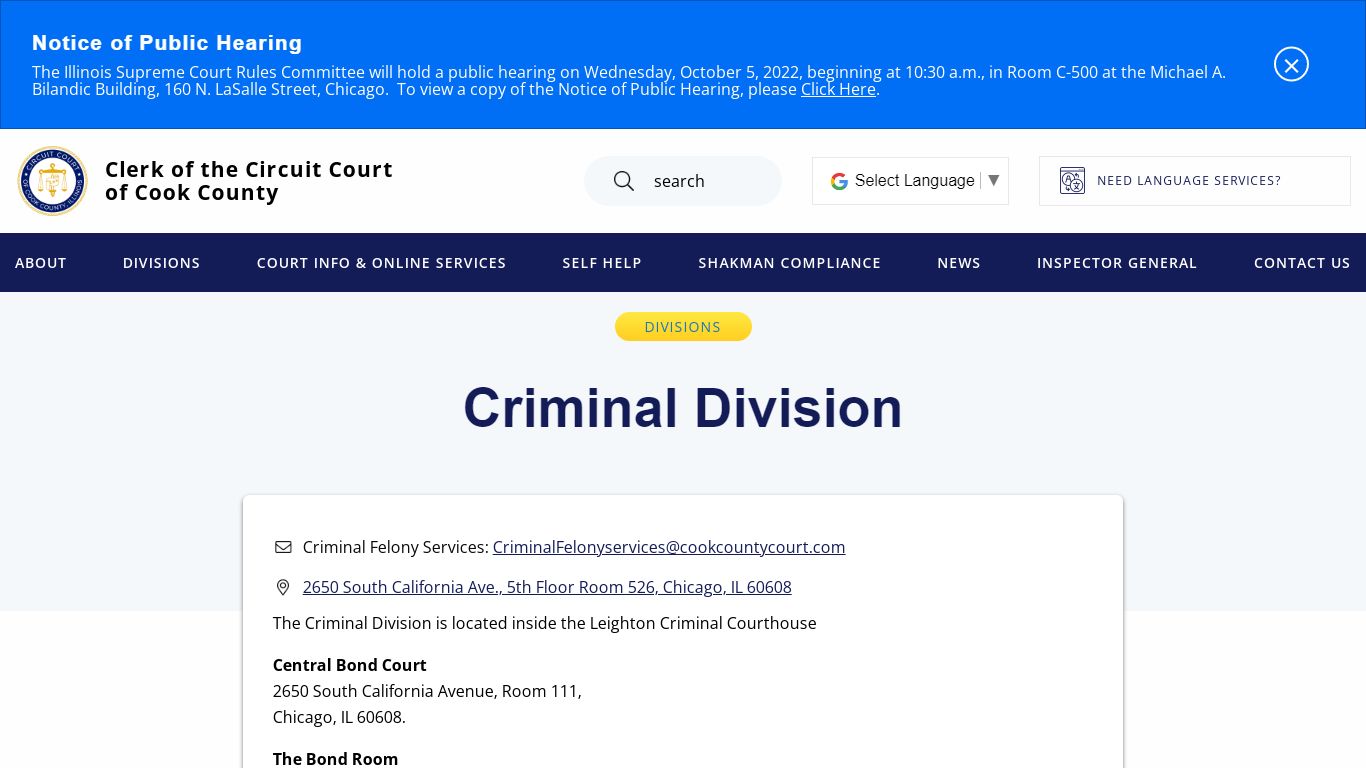Click the location pin icon beside the address

(x=283, y=587)
